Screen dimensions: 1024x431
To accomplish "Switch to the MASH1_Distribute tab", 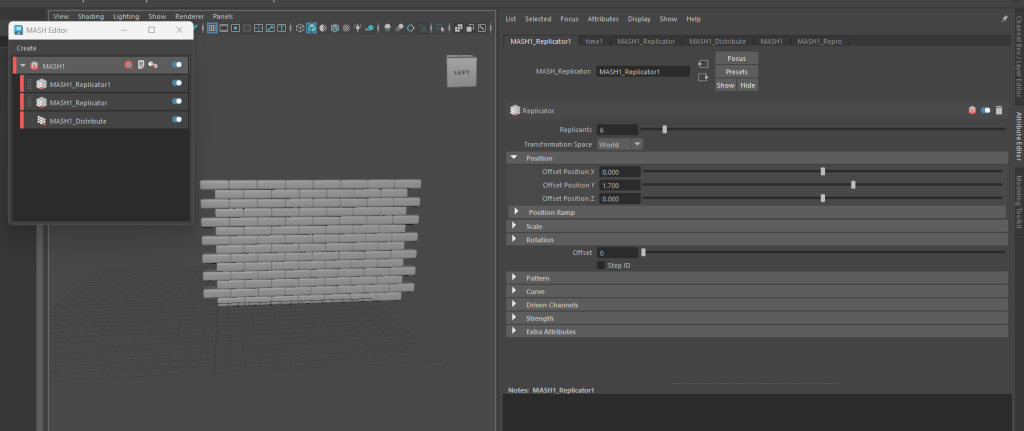I will coord(717,41).
